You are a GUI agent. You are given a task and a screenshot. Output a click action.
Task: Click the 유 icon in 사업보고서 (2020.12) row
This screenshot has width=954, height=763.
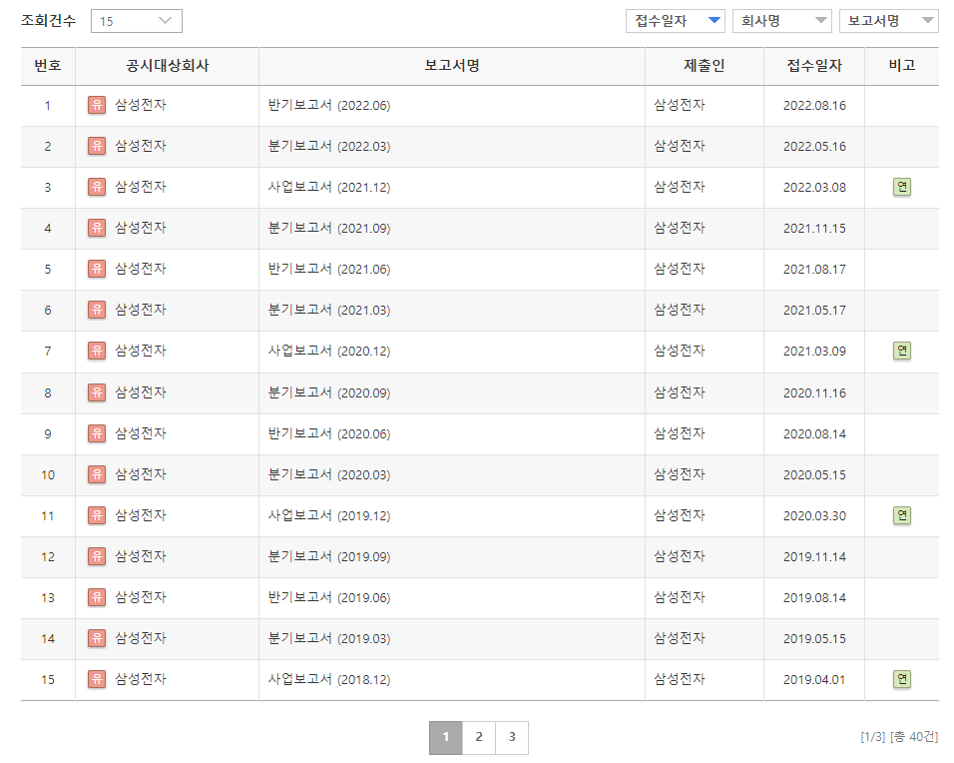pyautogui.click(x=97, y=350)
